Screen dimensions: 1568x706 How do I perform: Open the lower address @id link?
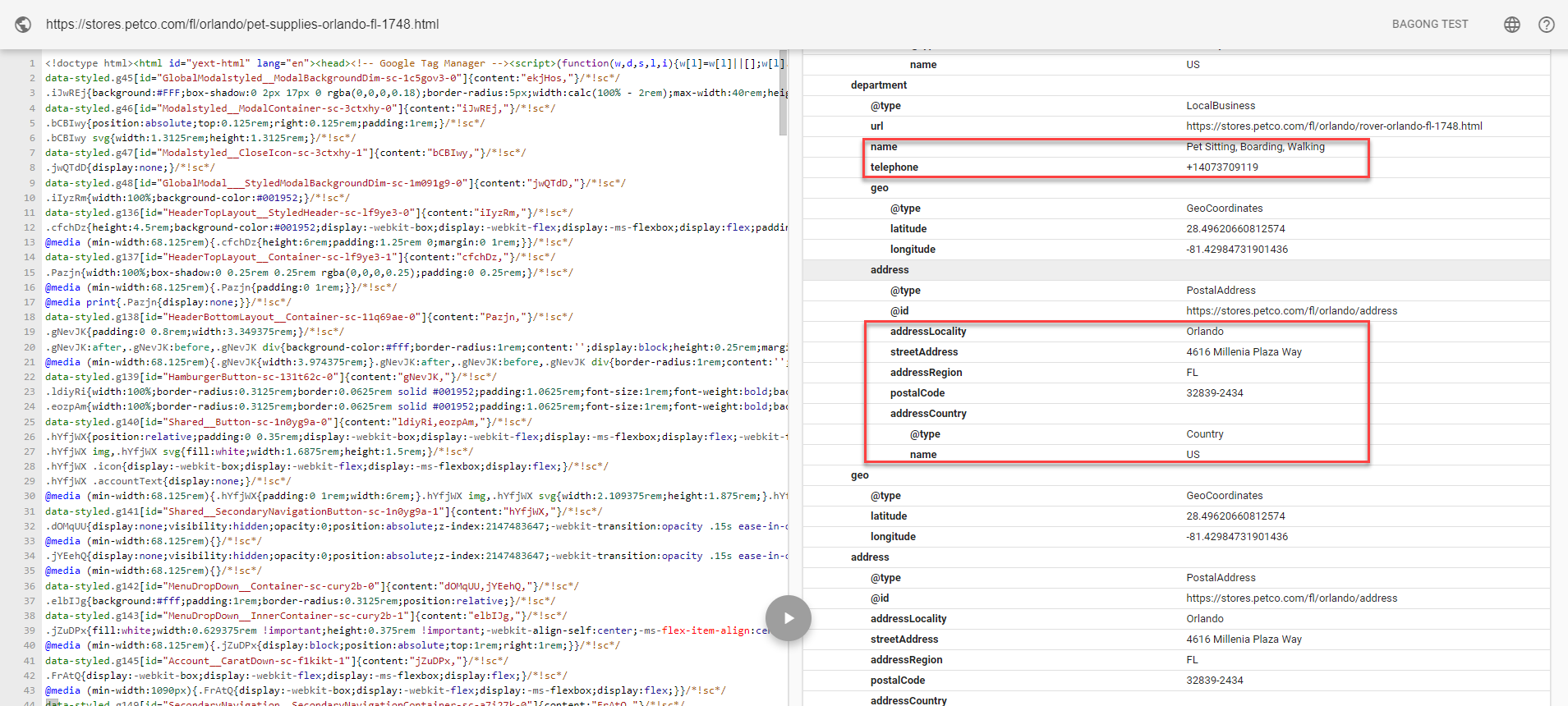(1291, 598)
